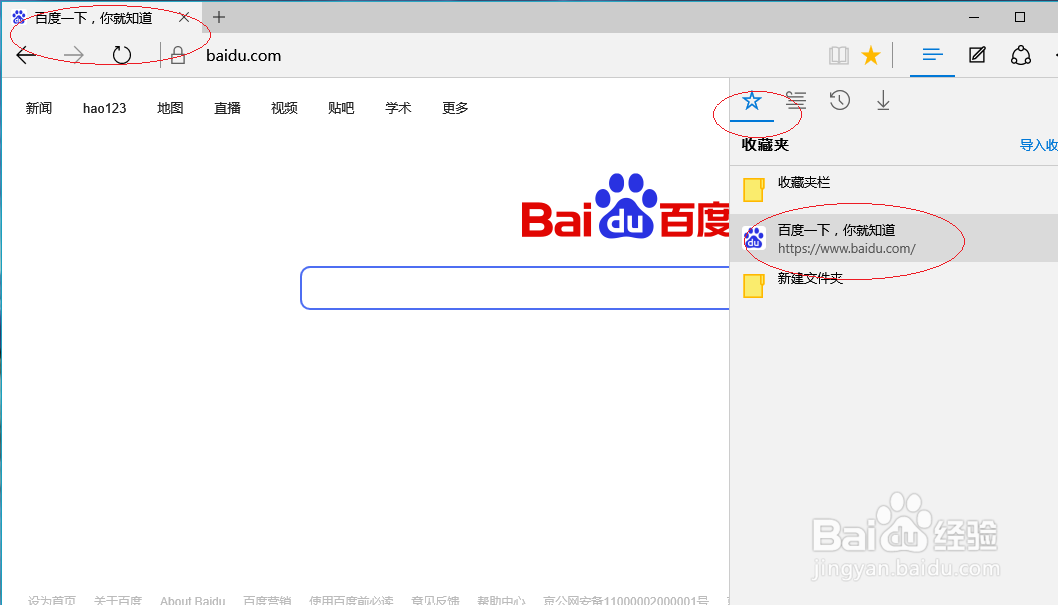Click the https://www.baidu.com/ URL text
Viewport: 1058px width, 605px height.
[x=847, y=249]
